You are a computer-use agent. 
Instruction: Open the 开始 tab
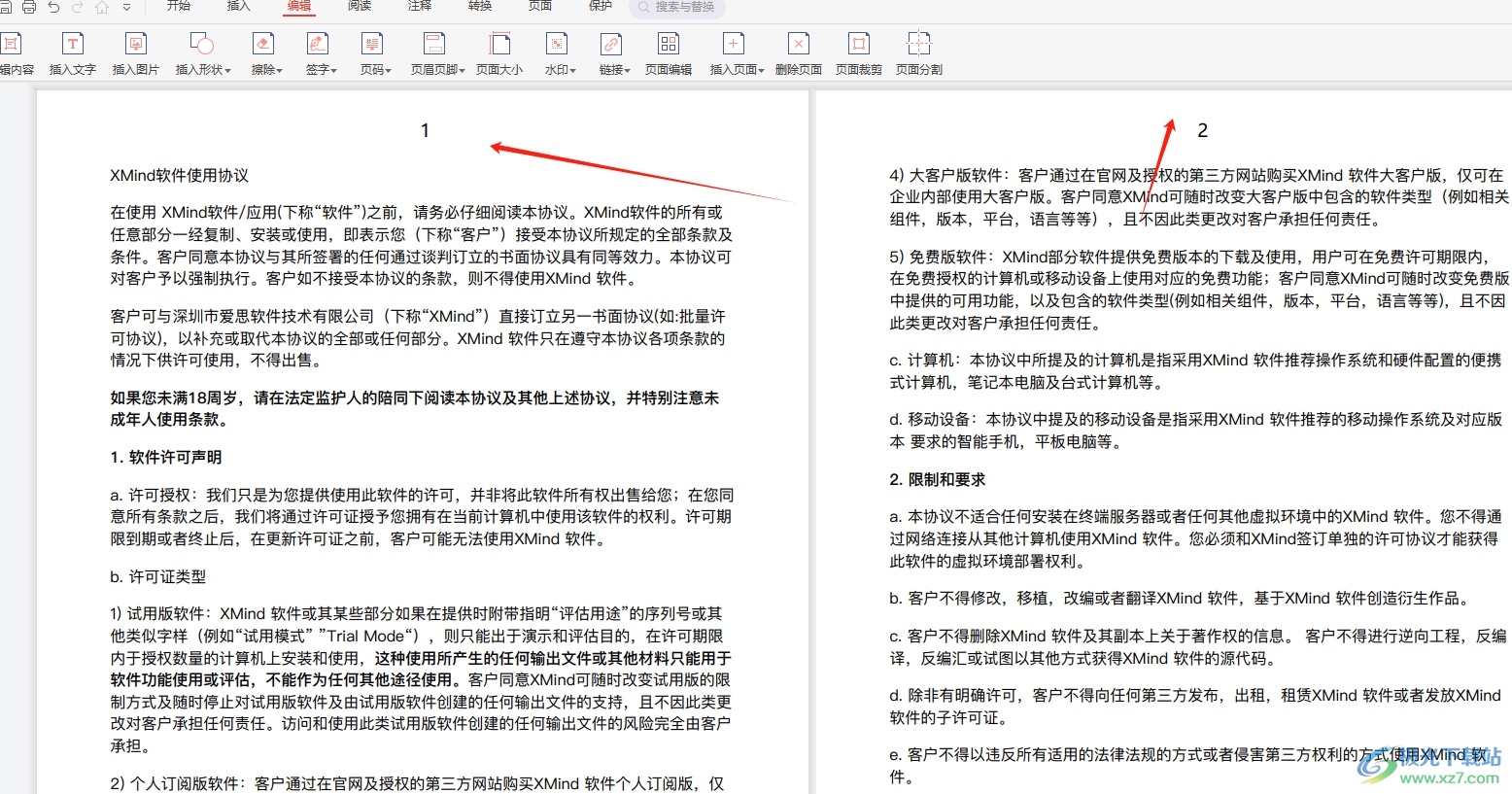tap(179, 6)
